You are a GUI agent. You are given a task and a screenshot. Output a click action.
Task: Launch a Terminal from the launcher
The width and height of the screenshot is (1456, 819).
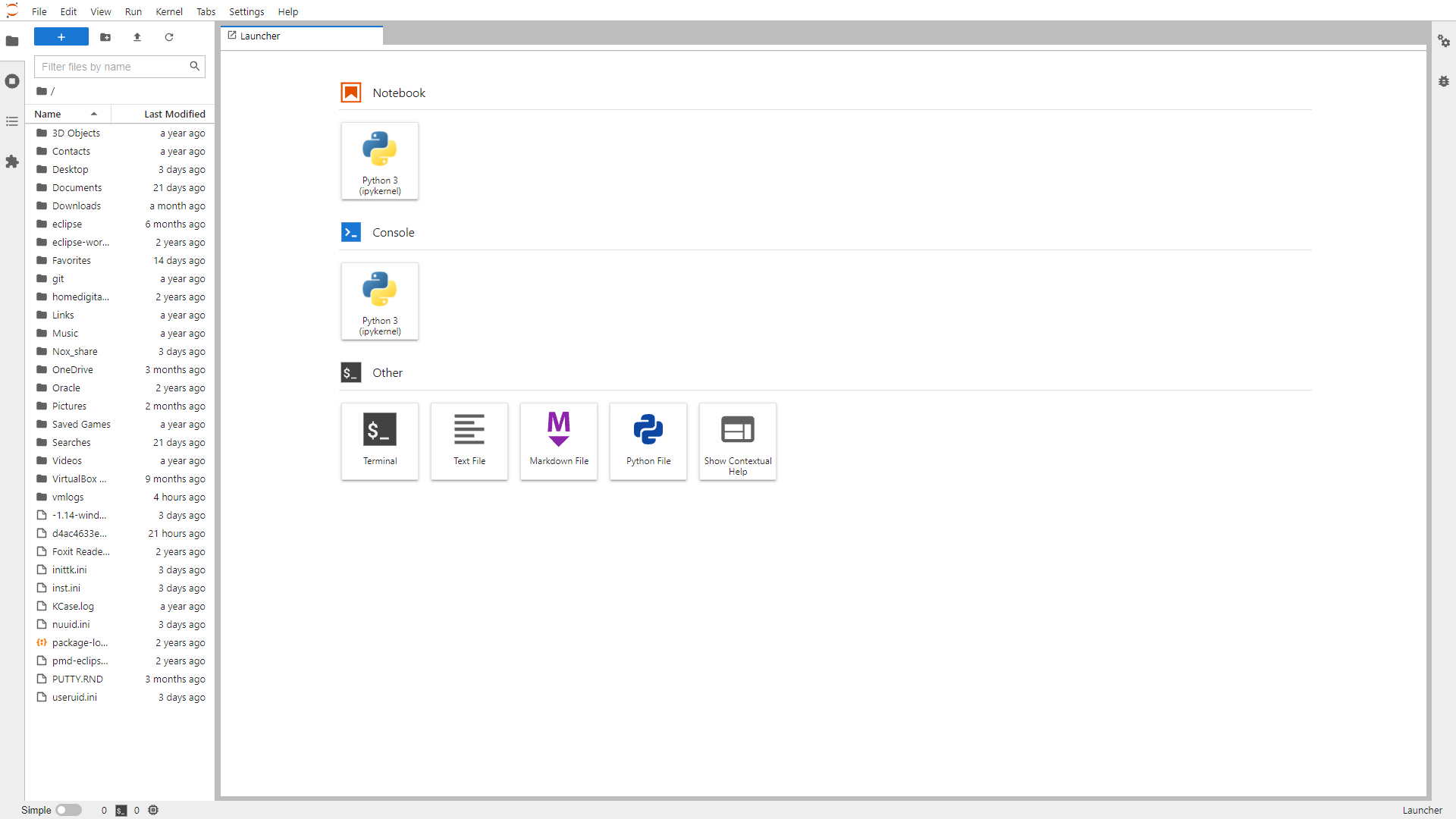click(x=380, y=441)
